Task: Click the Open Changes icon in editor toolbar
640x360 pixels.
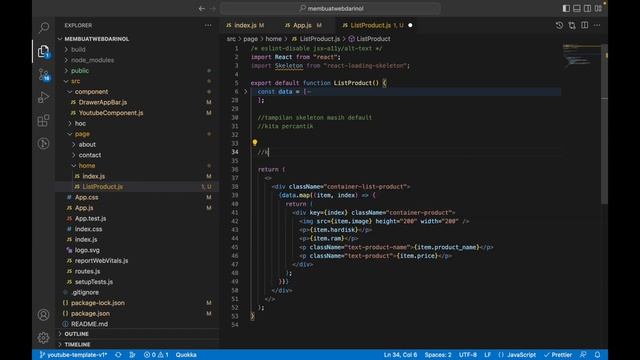Action: pos(572,25)
